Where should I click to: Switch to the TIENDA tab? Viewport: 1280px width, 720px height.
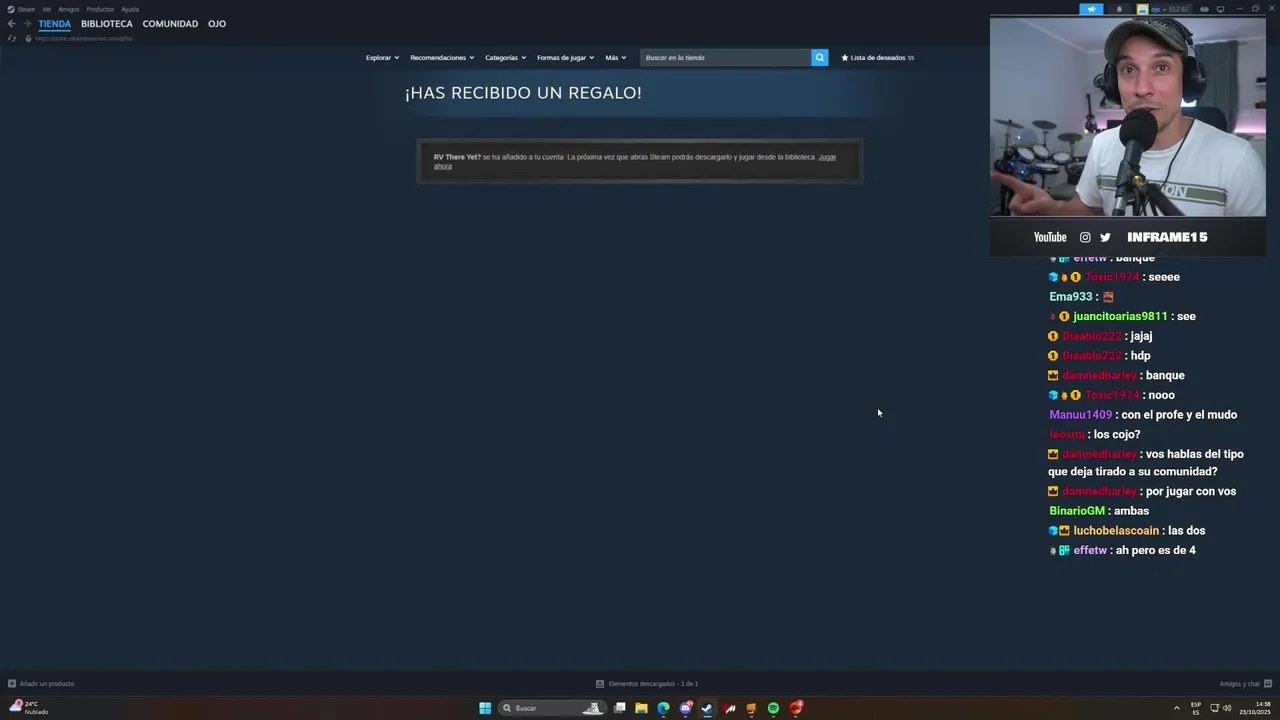(x=55, y=24)
